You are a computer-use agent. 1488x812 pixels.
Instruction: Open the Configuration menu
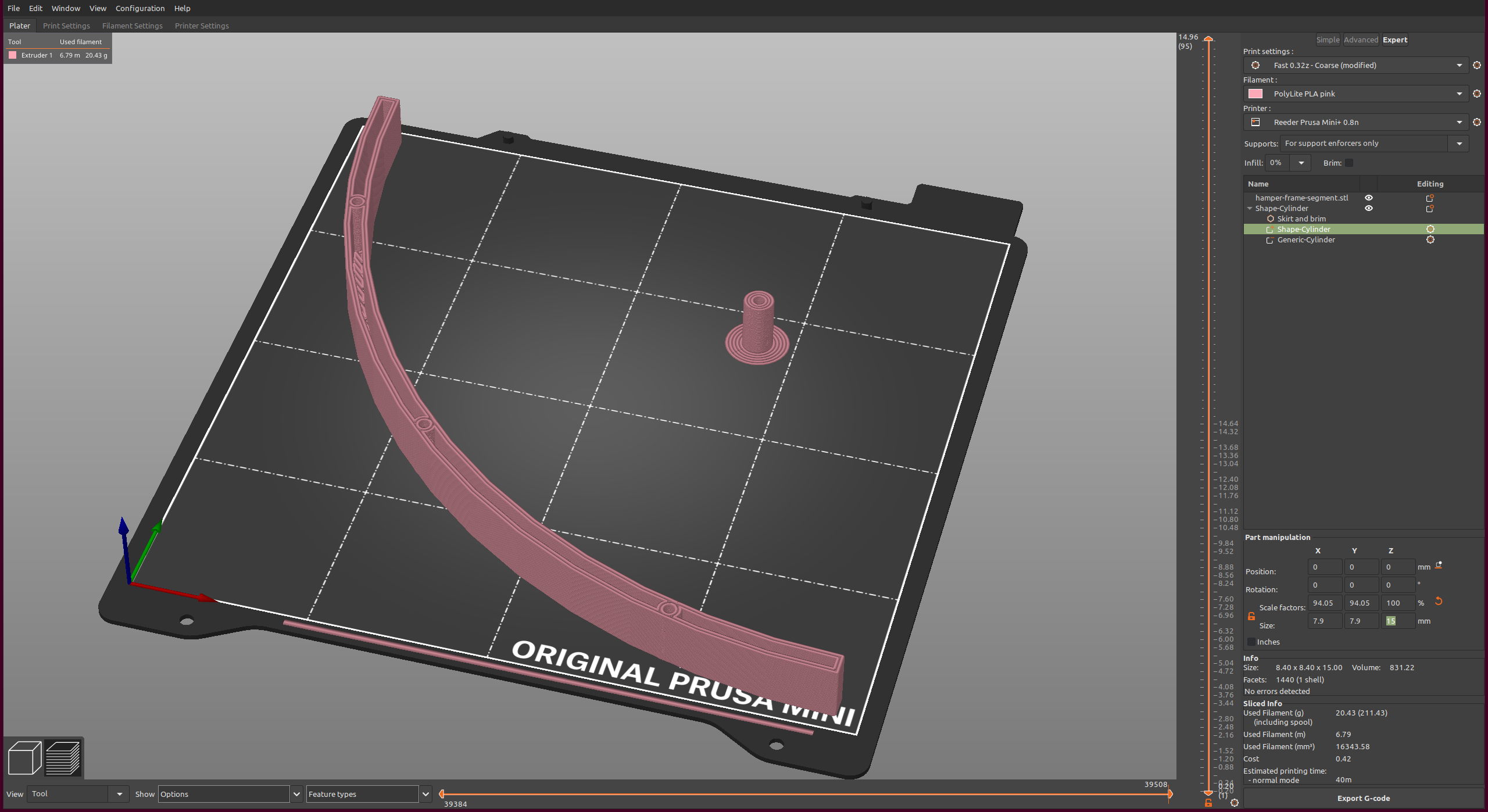pos(139,8)
